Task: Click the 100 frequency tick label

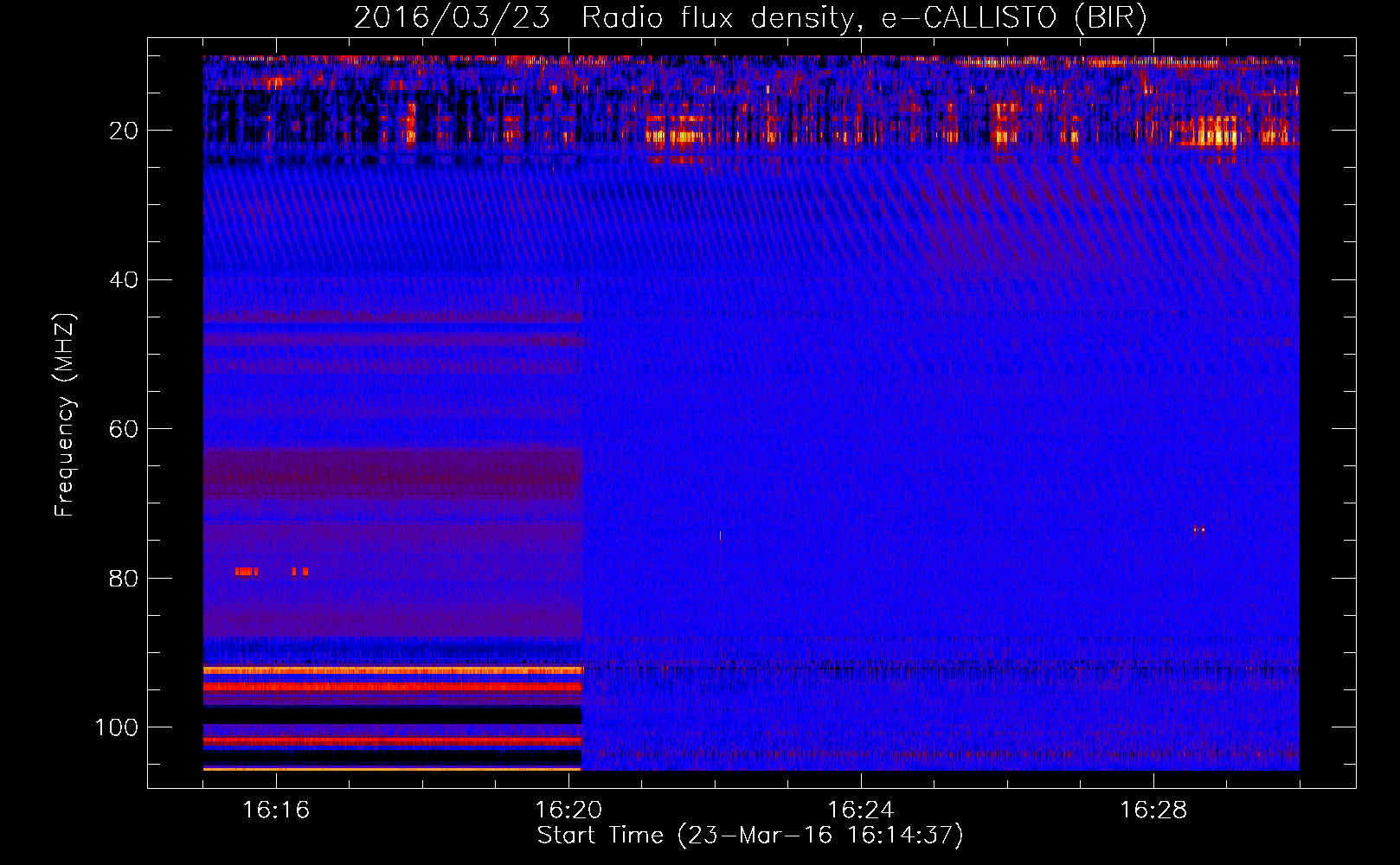Action: (117, 727)
